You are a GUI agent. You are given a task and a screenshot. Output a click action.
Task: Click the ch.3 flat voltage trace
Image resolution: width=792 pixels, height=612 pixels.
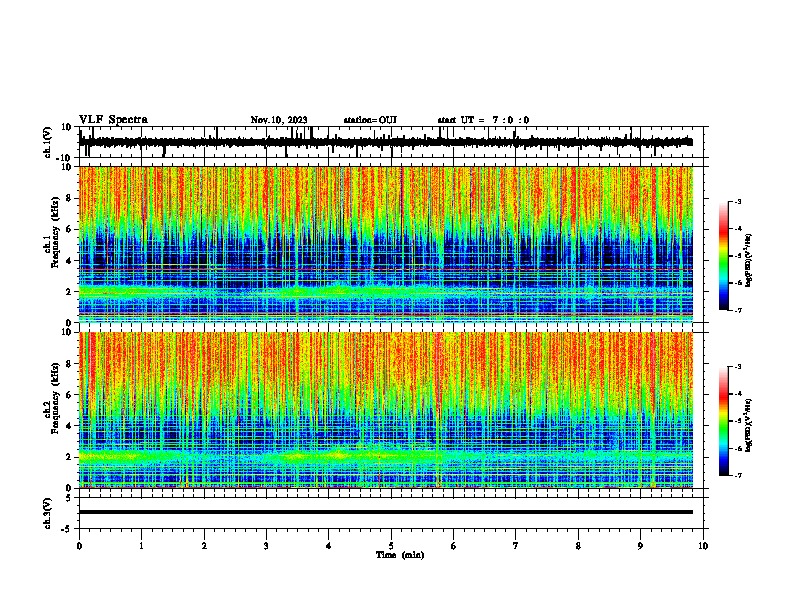point(386,512)
